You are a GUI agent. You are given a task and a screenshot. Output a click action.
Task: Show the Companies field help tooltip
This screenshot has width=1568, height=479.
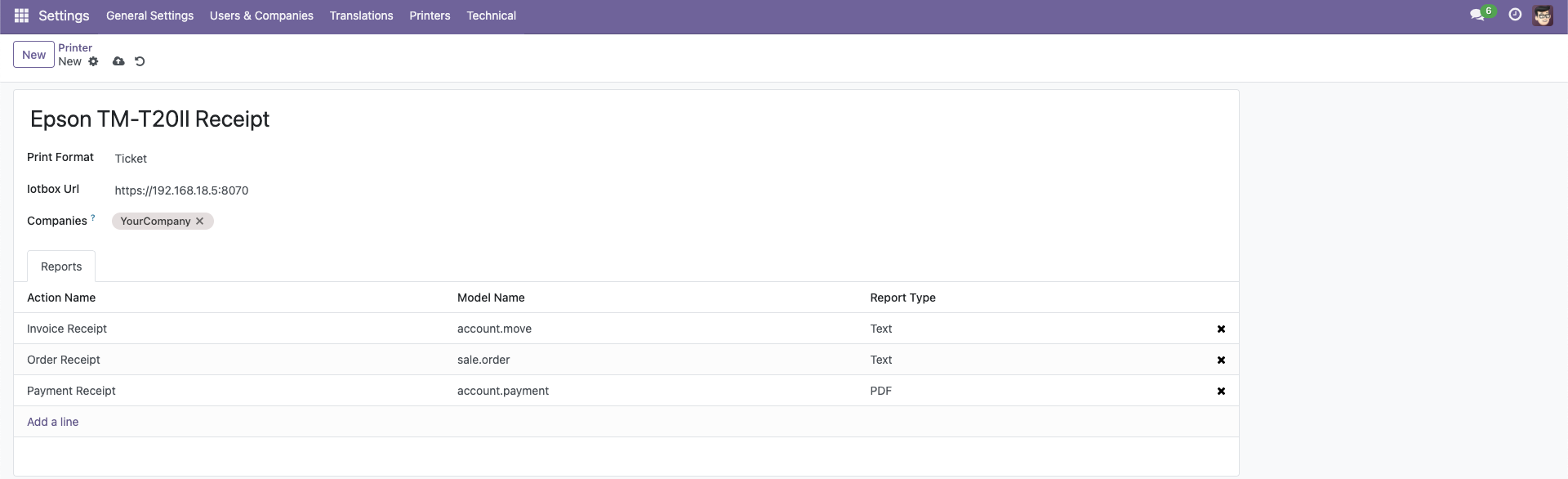[92, 217]
